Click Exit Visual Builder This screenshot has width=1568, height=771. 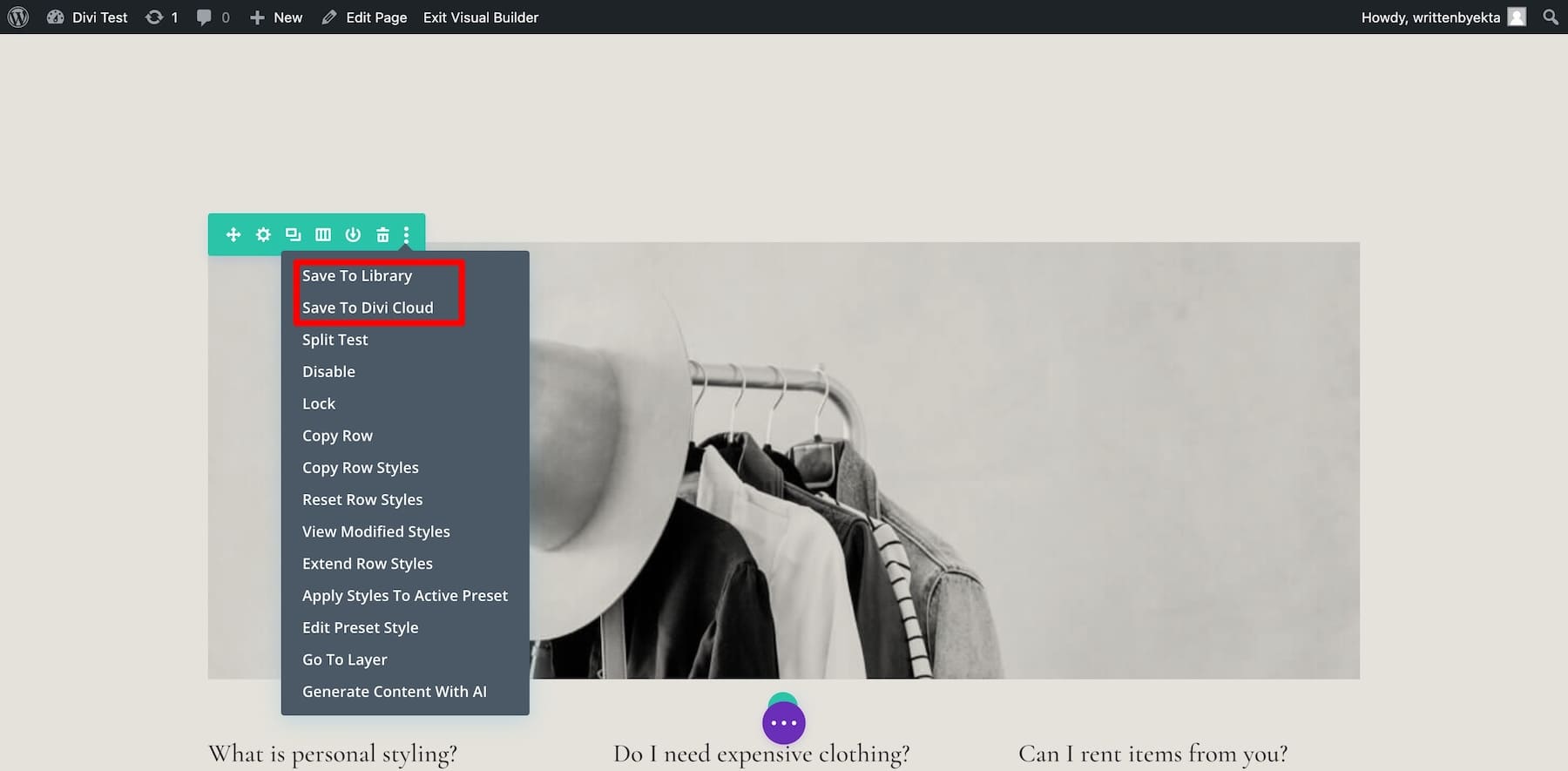coord(481,17)
